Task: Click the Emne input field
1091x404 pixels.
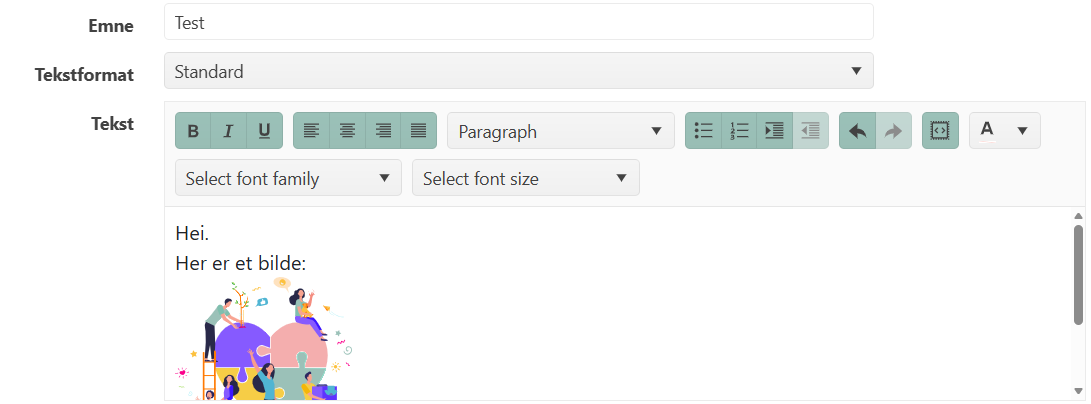Action: pos(518,22)
